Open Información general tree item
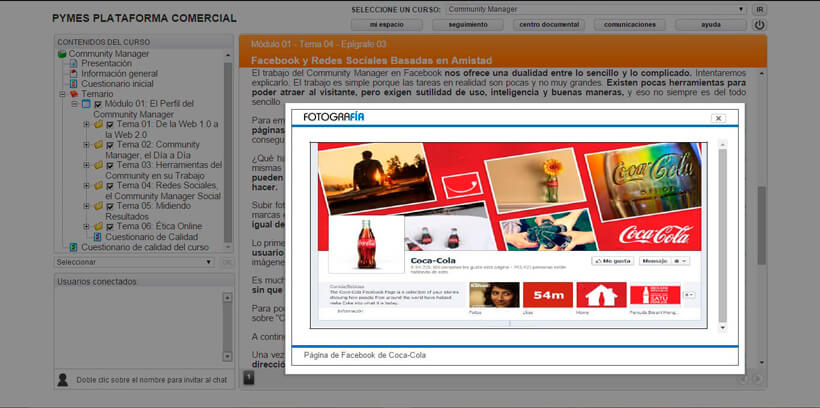This screenshot has width=820, height=408. 119,74
